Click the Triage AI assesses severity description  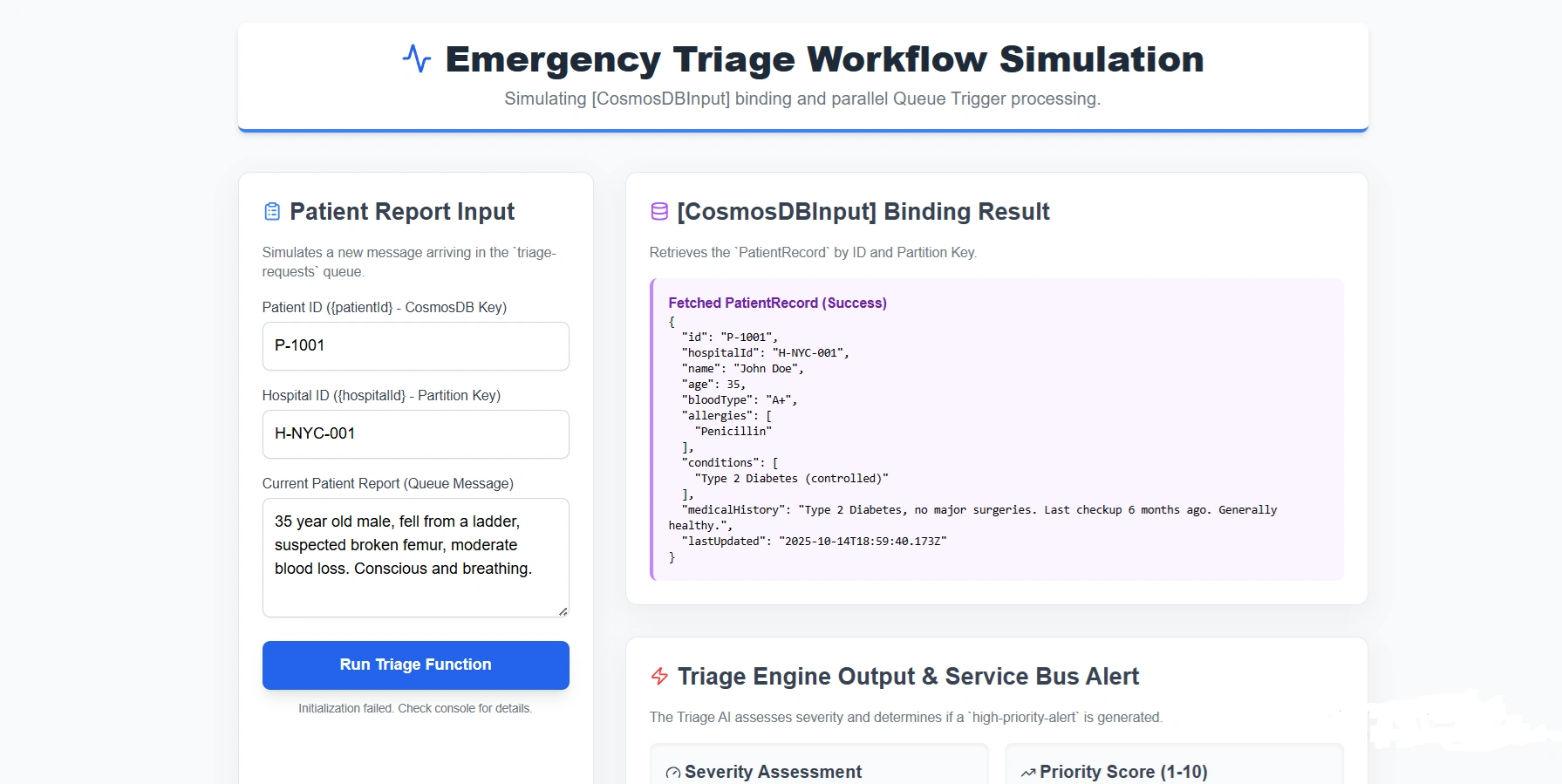coord(906,718)
